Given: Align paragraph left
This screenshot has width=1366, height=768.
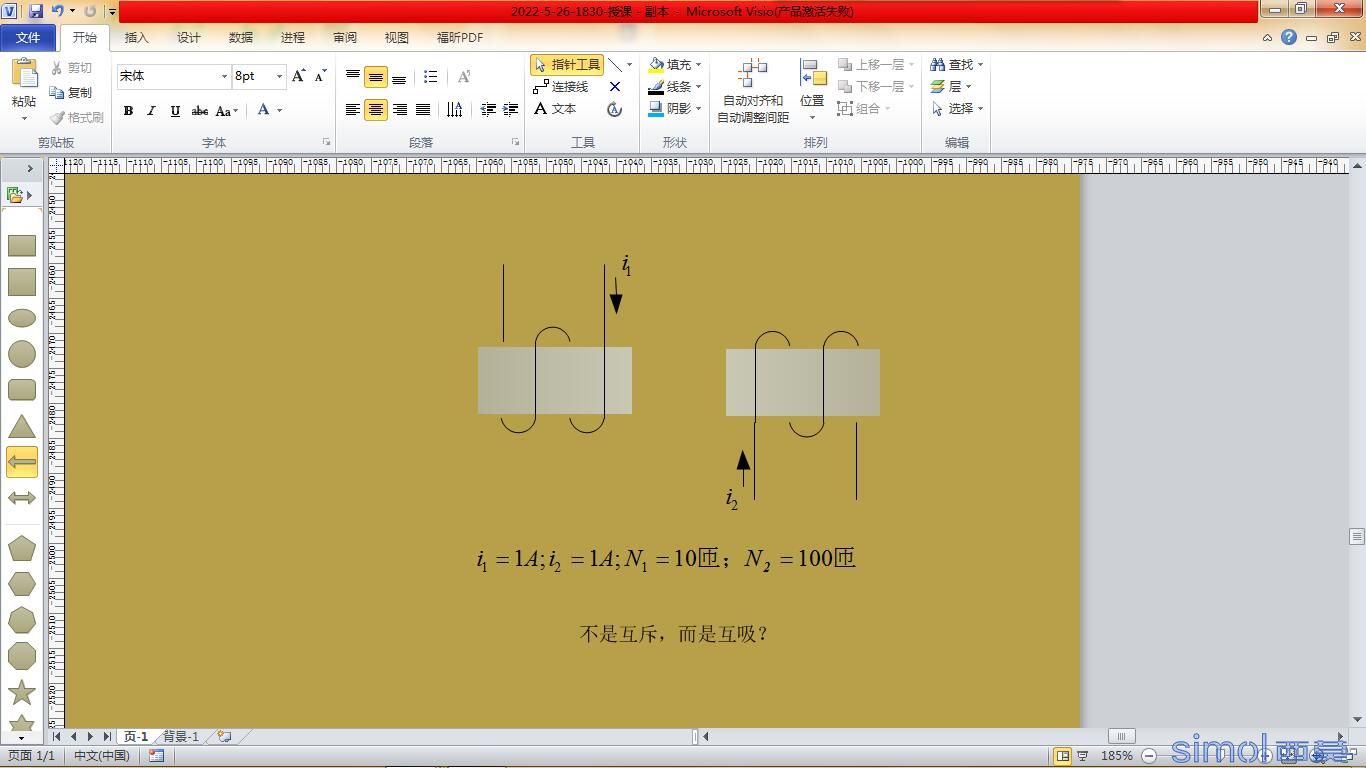Looking at the screenshot, I should tap(352, 110).
